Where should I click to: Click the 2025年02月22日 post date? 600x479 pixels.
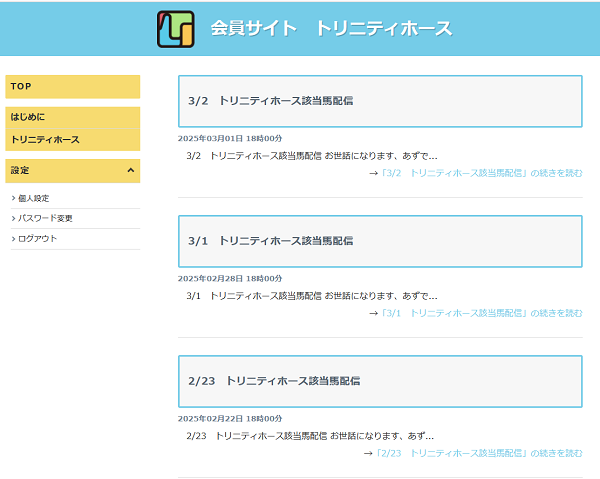[230, 418]
